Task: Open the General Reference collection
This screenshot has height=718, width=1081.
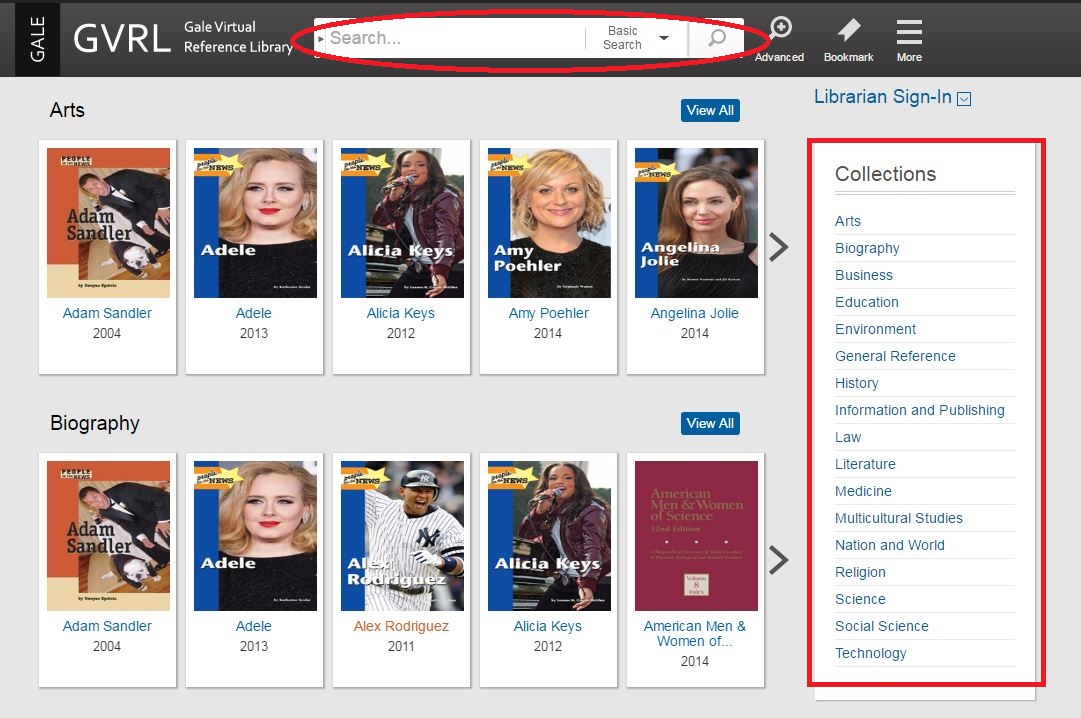Action: 895,356
